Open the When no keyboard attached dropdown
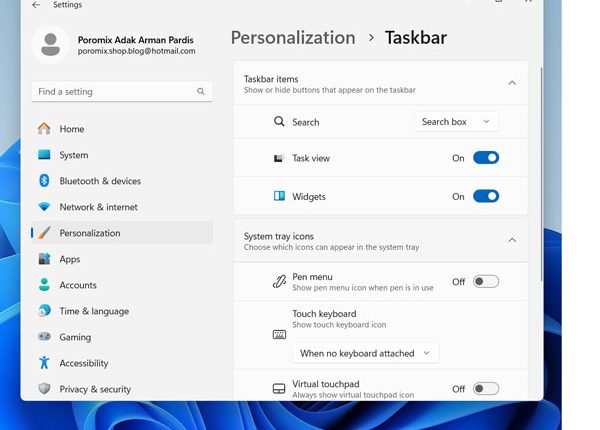This screenshot has height=430, width=600. pos(365,353)
